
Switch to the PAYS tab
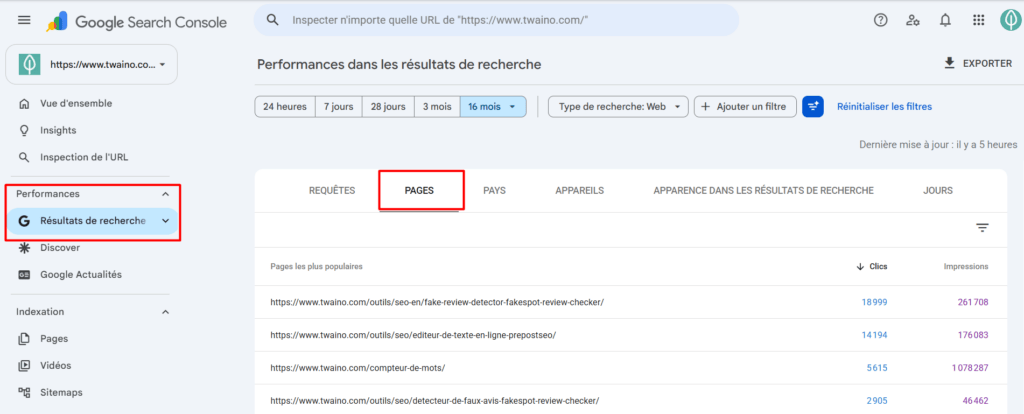click(x=494, y=191)
